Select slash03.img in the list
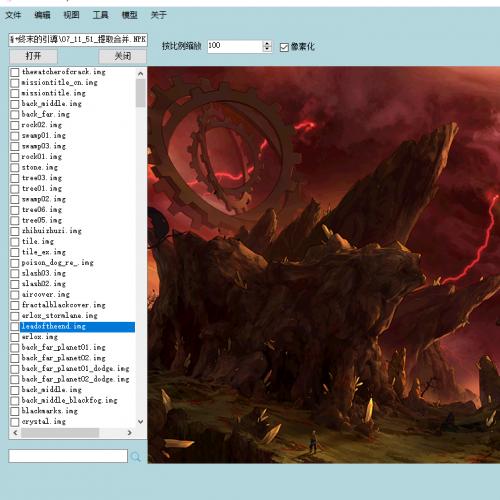The height and width of the screenshot is (500, 500). click(x=44, y=274)
